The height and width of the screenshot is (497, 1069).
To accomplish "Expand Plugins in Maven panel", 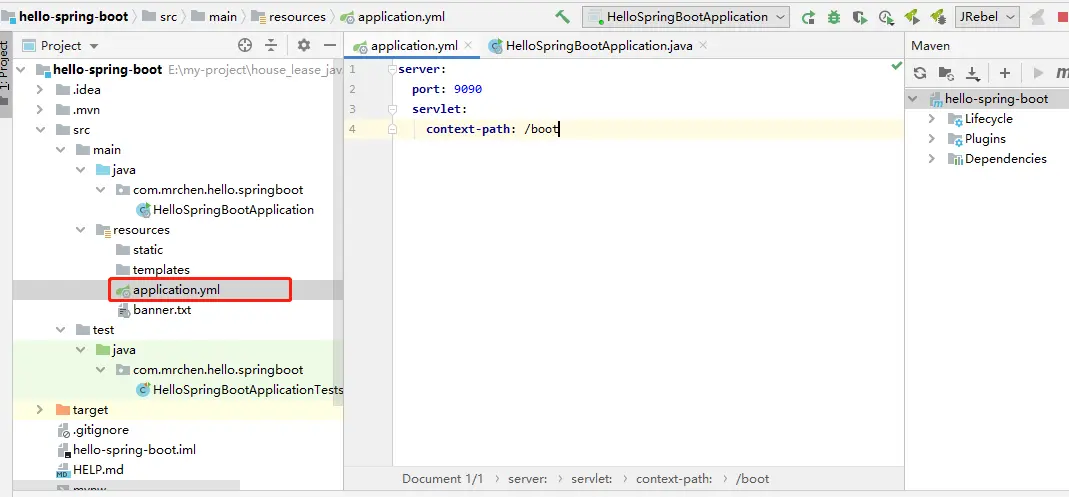I will tap(932, 138).
